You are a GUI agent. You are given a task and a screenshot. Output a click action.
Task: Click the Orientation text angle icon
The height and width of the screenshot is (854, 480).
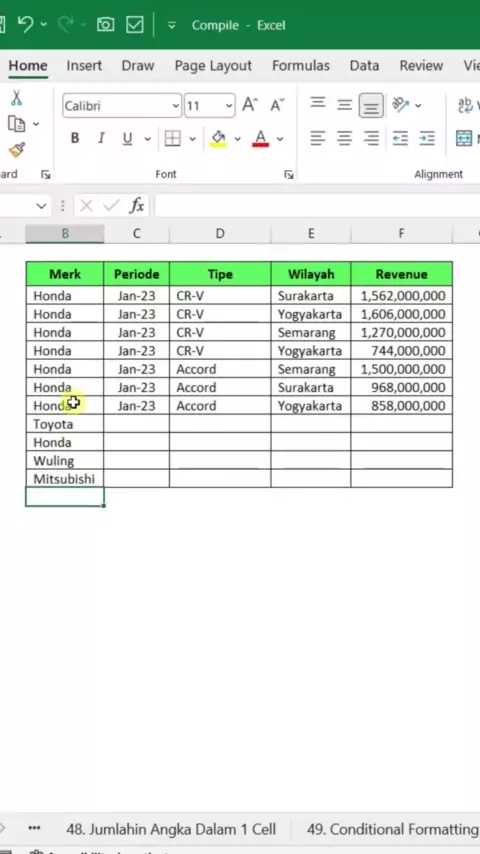401,105
